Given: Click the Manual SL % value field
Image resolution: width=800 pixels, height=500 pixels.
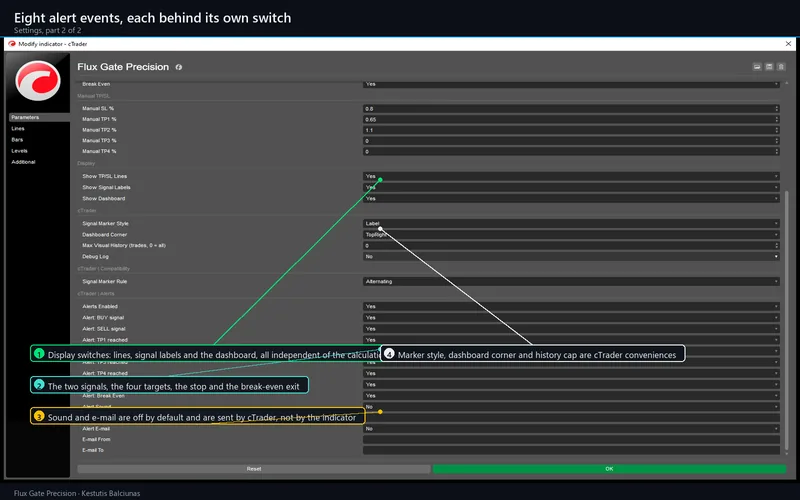Looking at the screenshot, I should (567, 109).
